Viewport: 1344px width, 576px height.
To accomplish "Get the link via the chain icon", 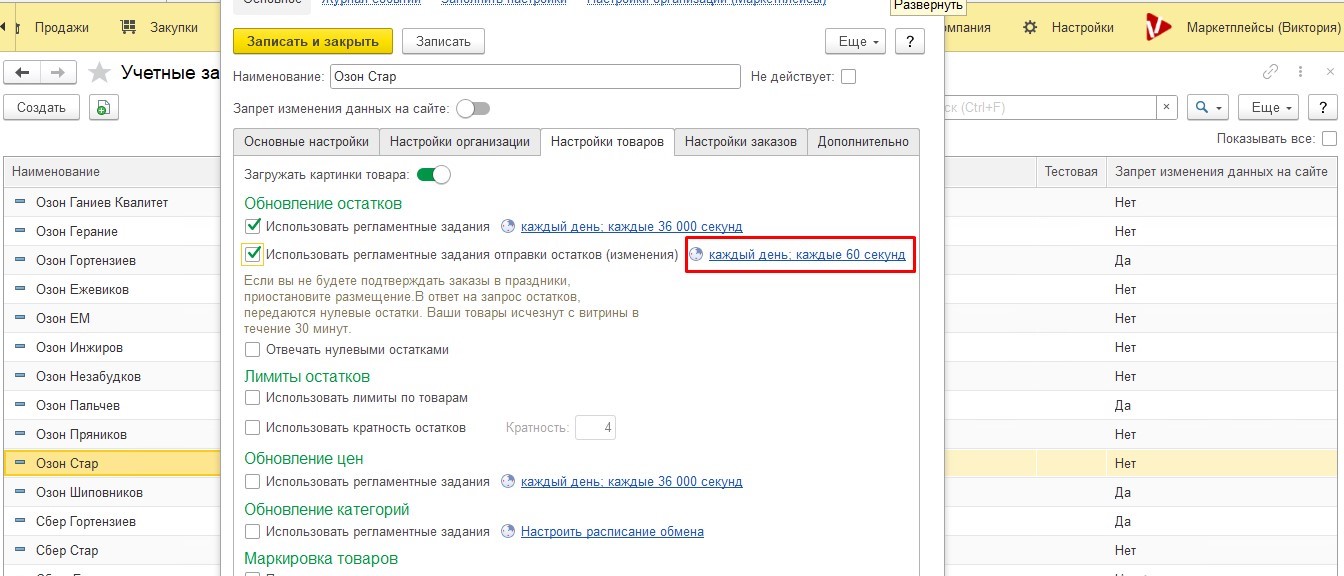I will coord(1271,72).
